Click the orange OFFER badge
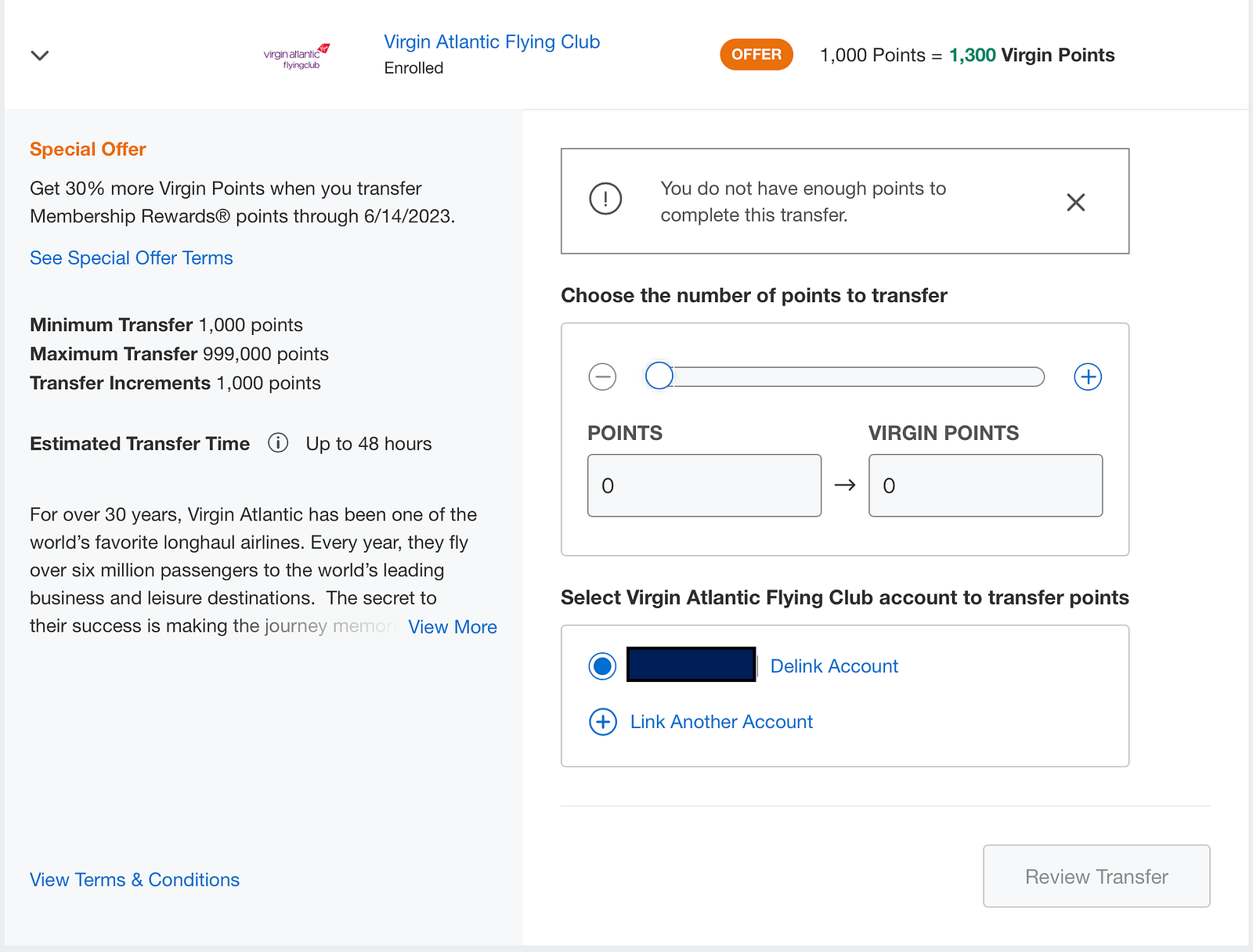The width and height of the screenshot is (1253, 952). pyautogui.click(x=756, y=55)
